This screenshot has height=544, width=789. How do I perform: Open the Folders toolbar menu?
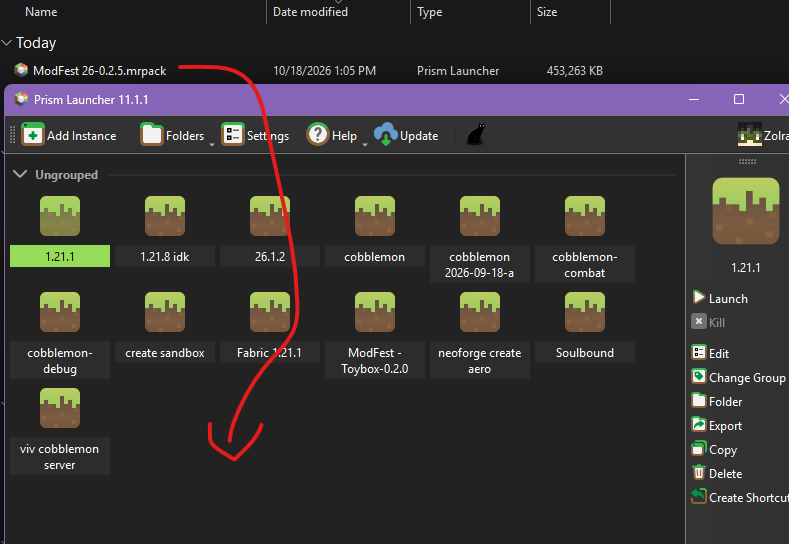pyautogui.click(x=172, y=135)
